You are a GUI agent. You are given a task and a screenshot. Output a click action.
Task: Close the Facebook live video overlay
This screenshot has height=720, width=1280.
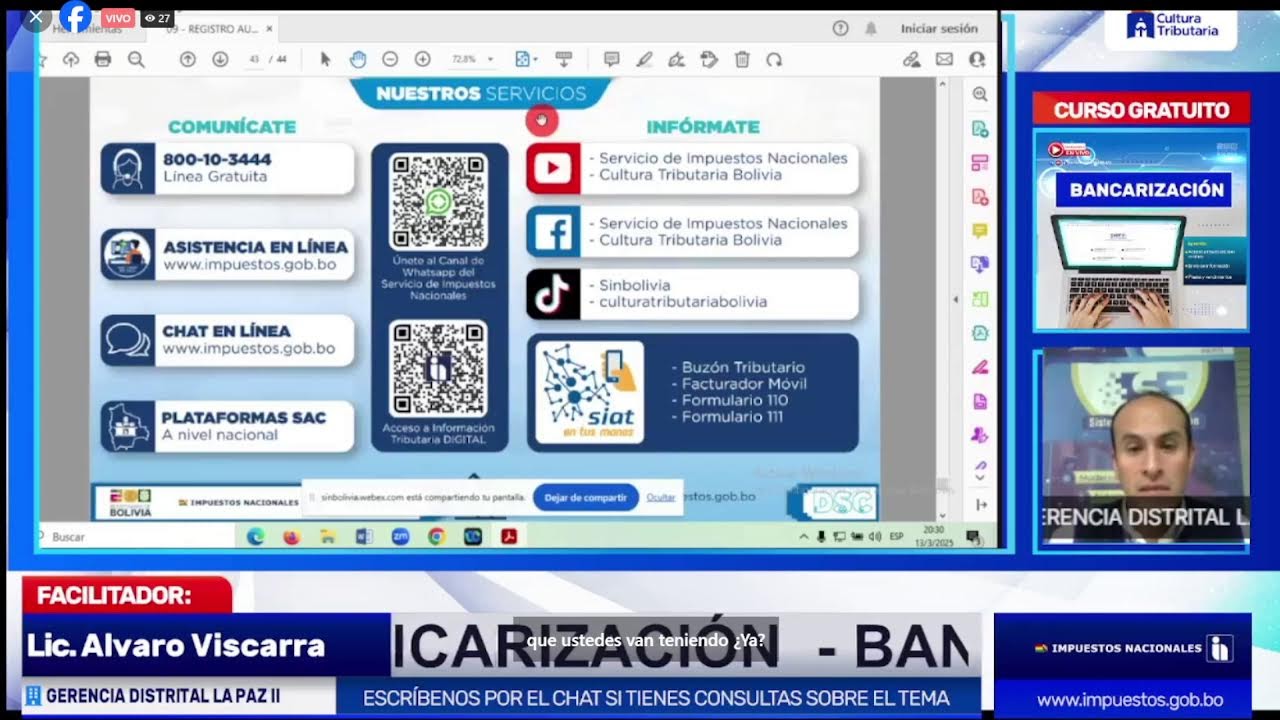[x=36, y=17]
